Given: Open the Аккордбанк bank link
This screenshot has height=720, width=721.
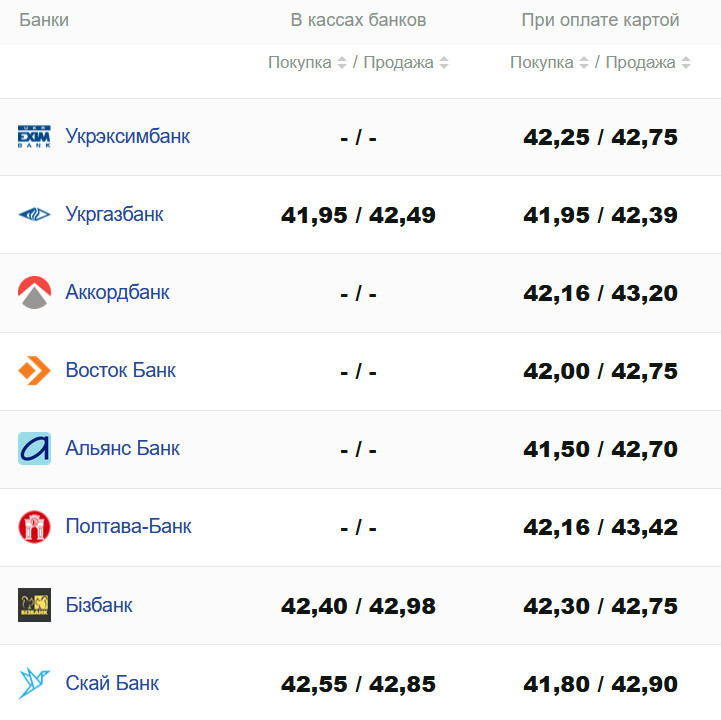Looking at the screenshot, I should pos(117,292).
